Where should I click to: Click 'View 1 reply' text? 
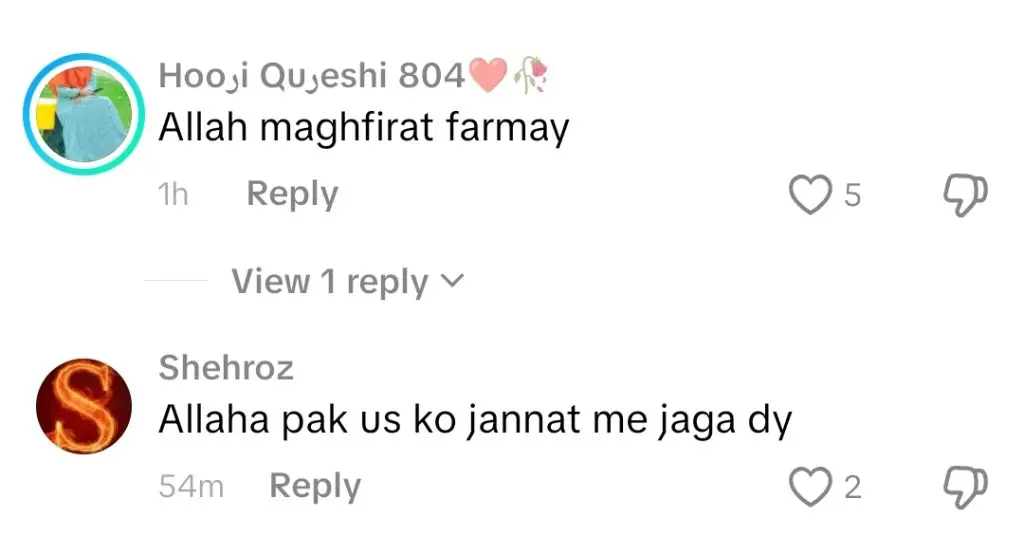[330, 282]
